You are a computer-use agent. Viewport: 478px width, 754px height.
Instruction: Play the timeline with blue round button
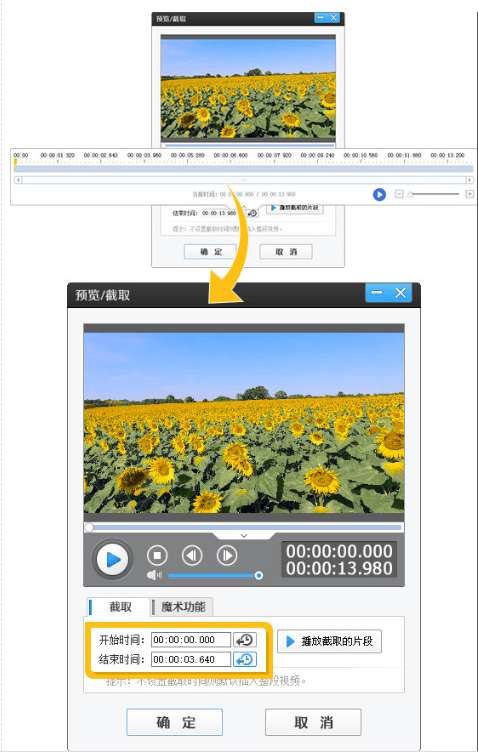coord(379,194)
